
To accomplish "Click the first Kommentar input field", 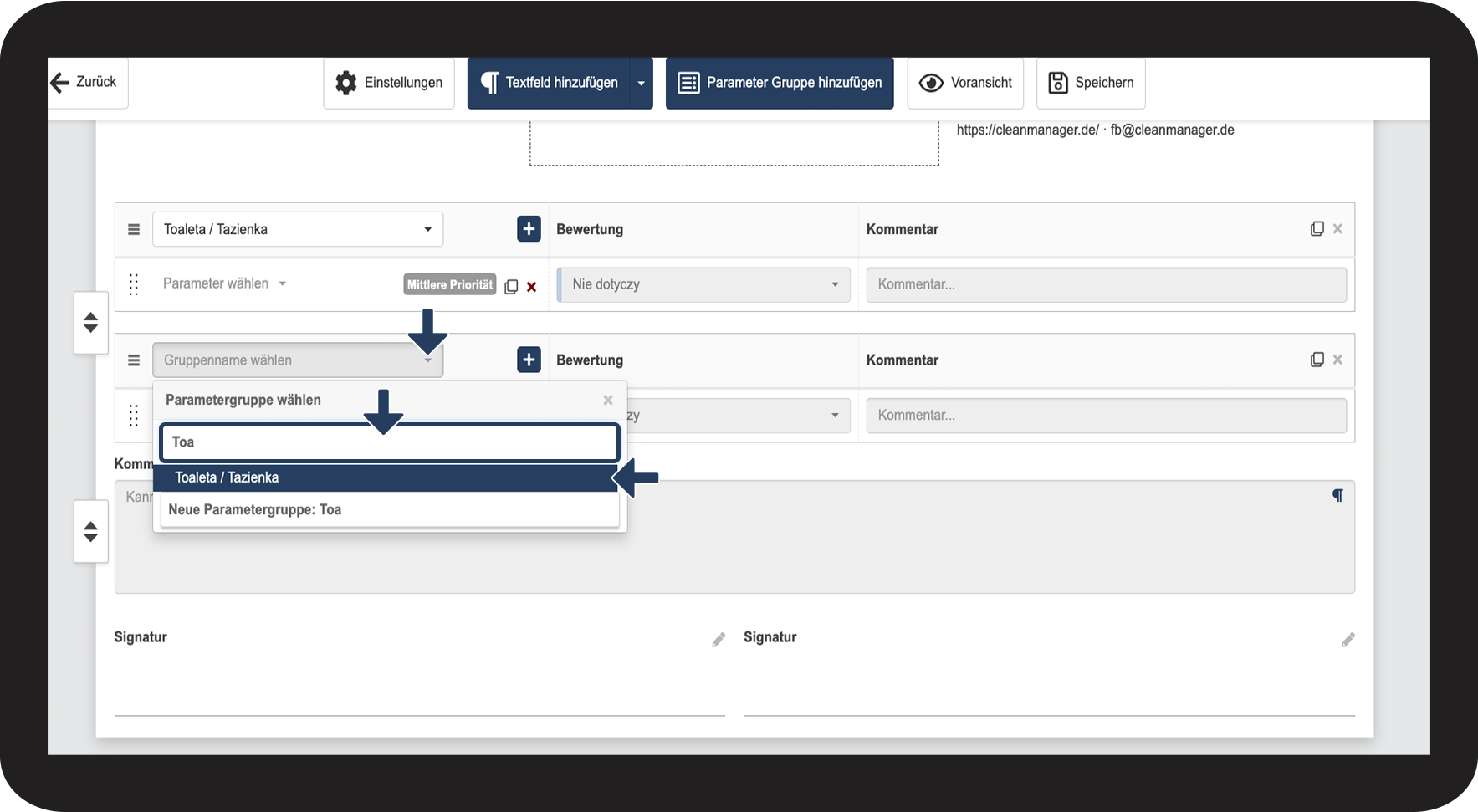I will click(x=1106, y=284).
